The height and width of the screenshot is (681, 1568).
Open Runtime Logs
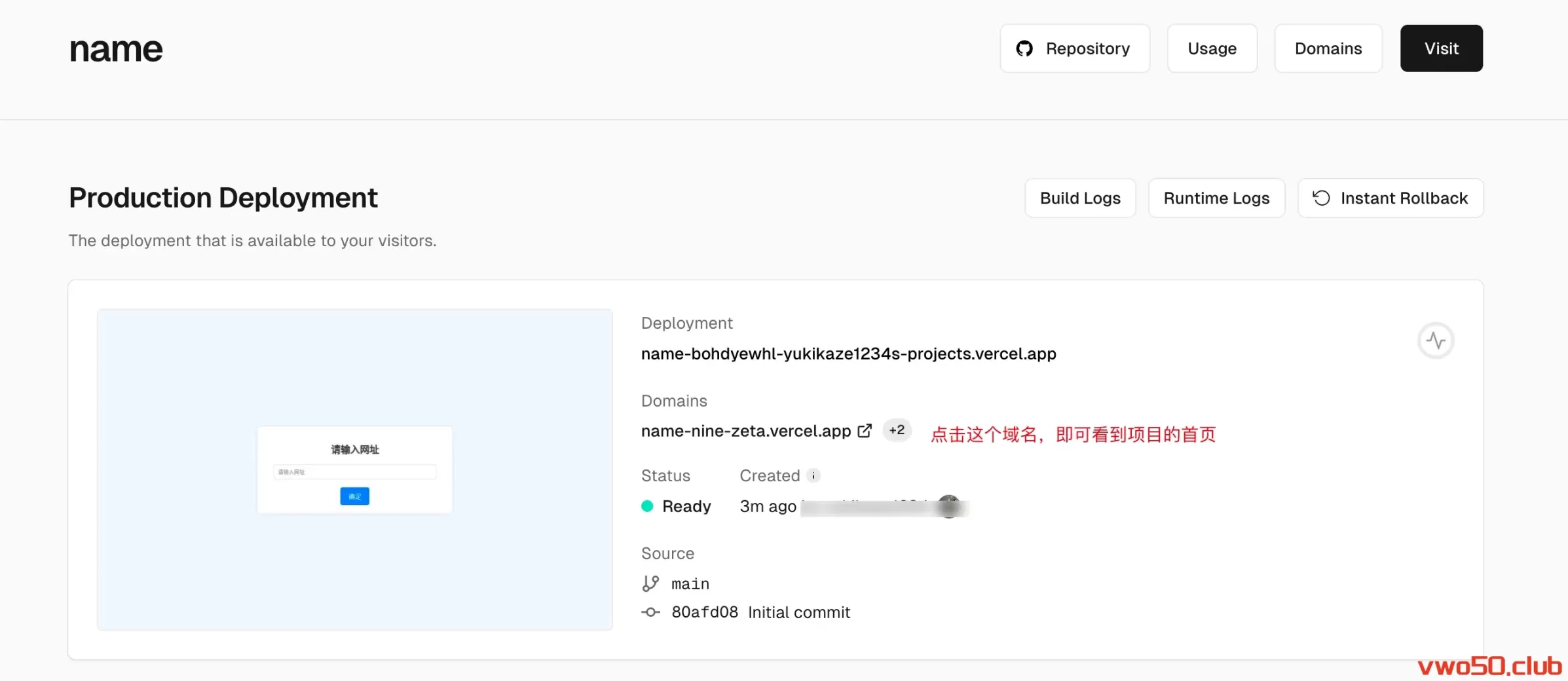pos(1216,198)
